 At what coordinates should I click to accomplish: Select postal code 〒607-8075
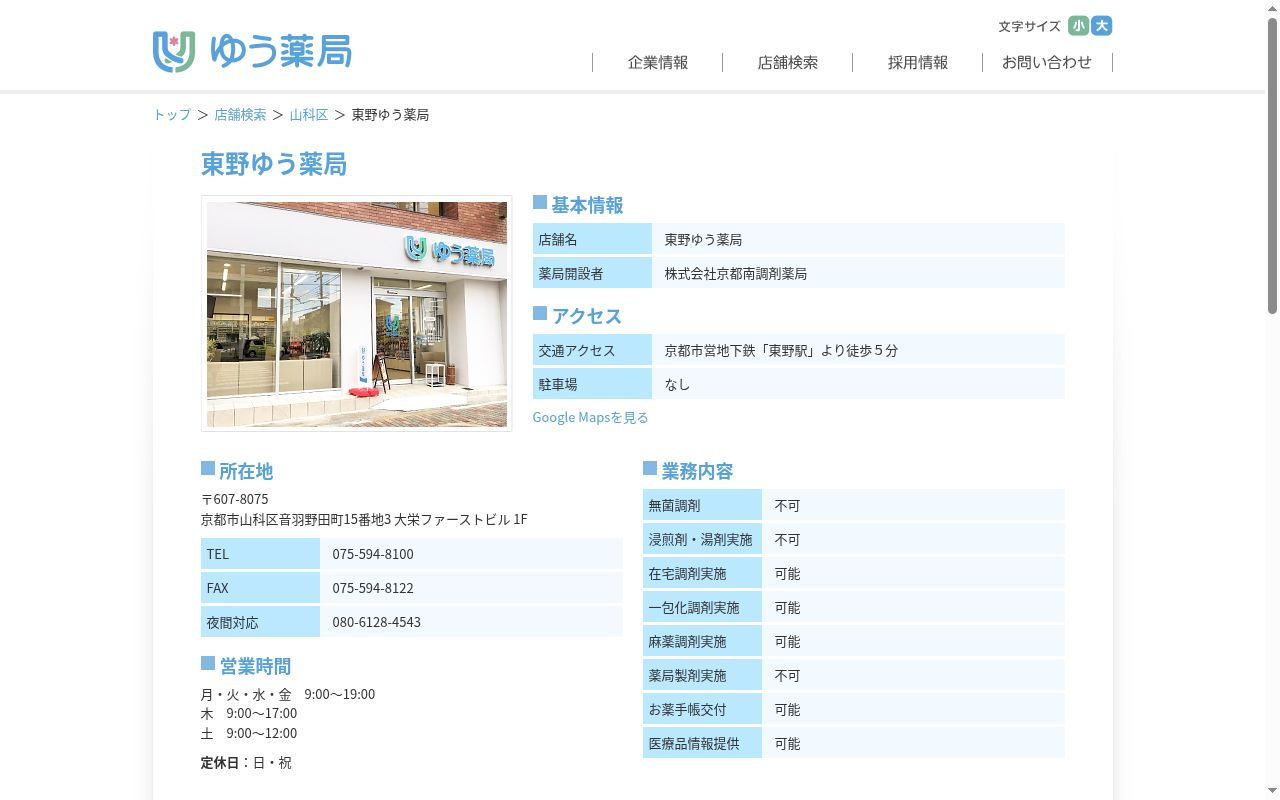click(235, 499)
